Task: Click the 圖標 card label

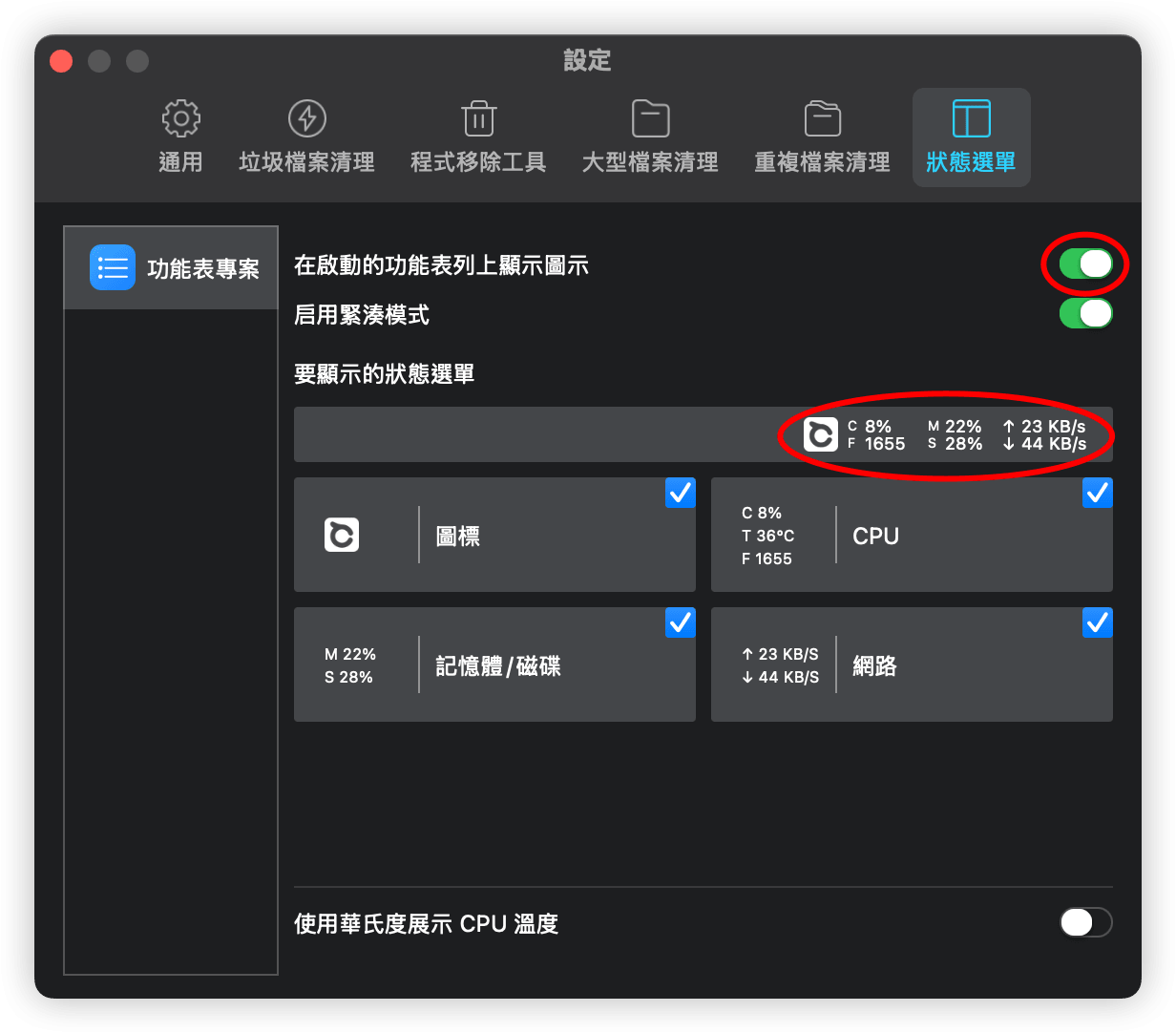Action: [x=458, y=537]
